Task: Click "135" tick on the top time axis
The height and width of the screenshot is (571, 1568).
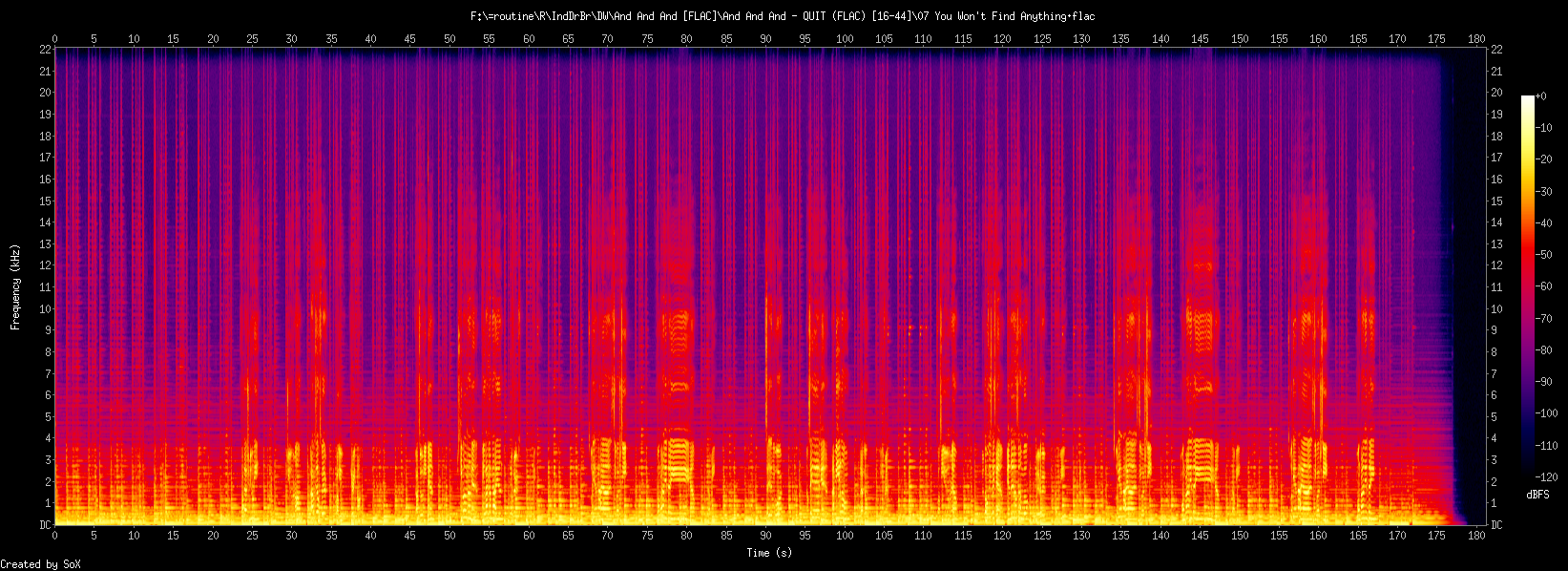Action: pyautogui.click(x=1120, y=39)
